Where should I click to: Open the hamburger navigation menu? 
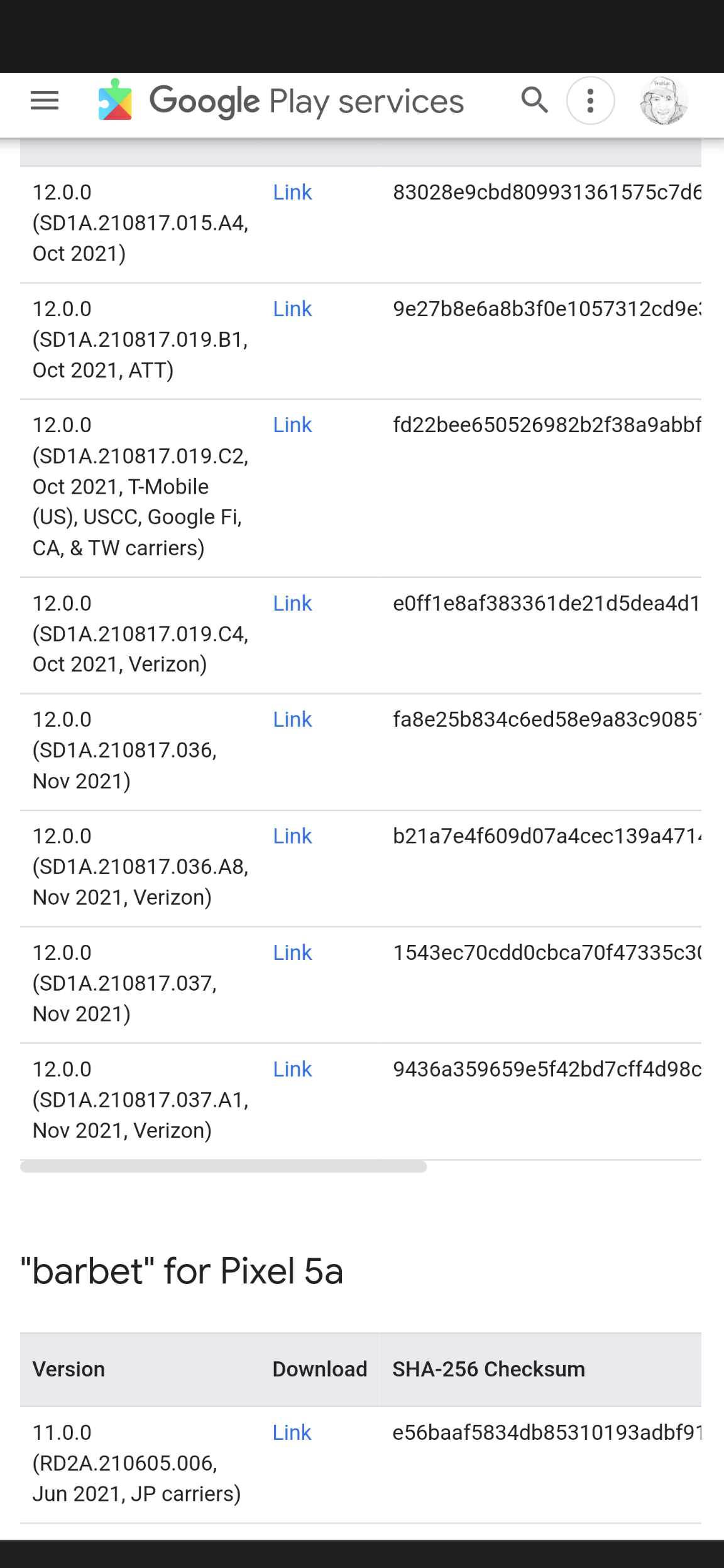click(45, 101)
